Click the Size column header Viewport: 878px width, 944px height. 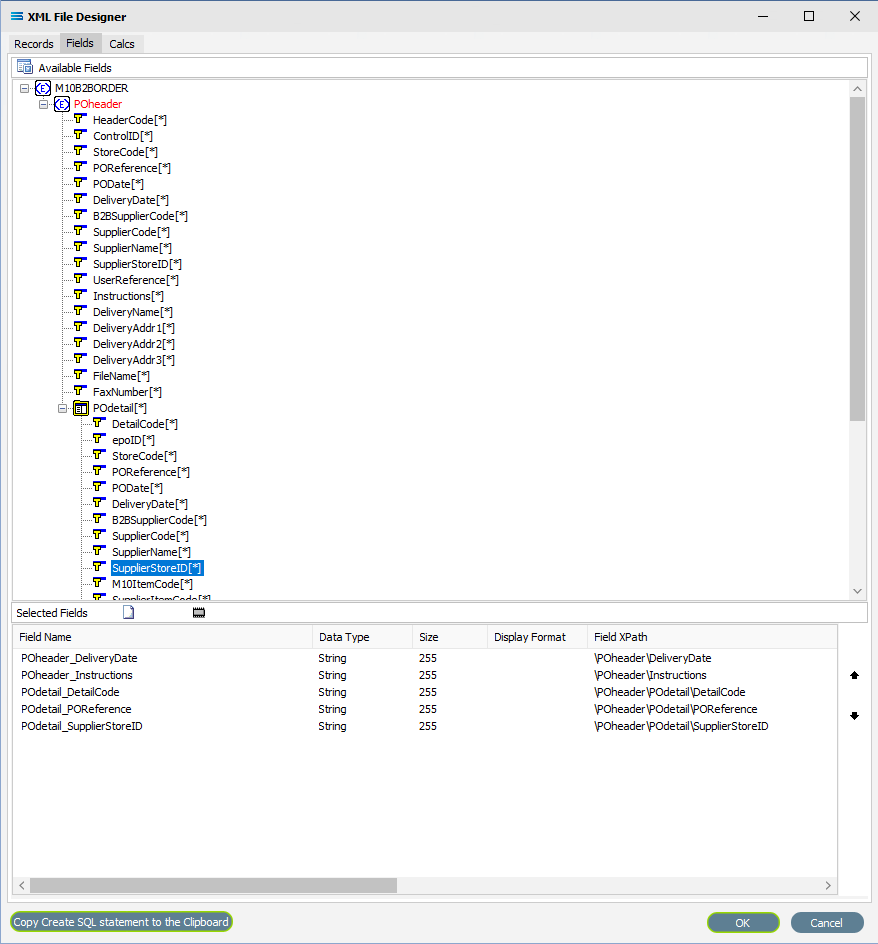[450, 637]
